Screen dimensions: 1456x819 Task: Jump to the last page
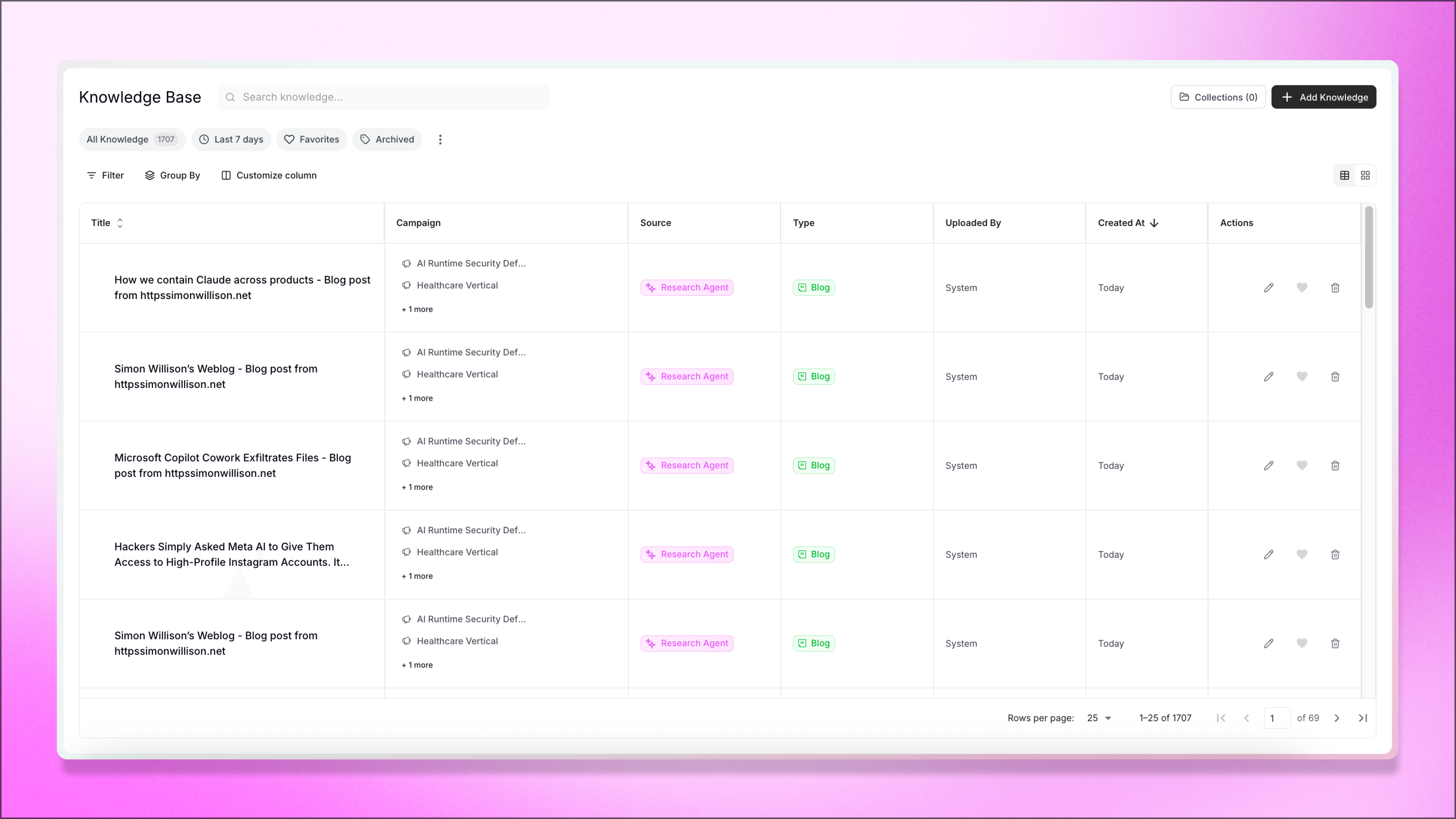tap(1363, 718)
